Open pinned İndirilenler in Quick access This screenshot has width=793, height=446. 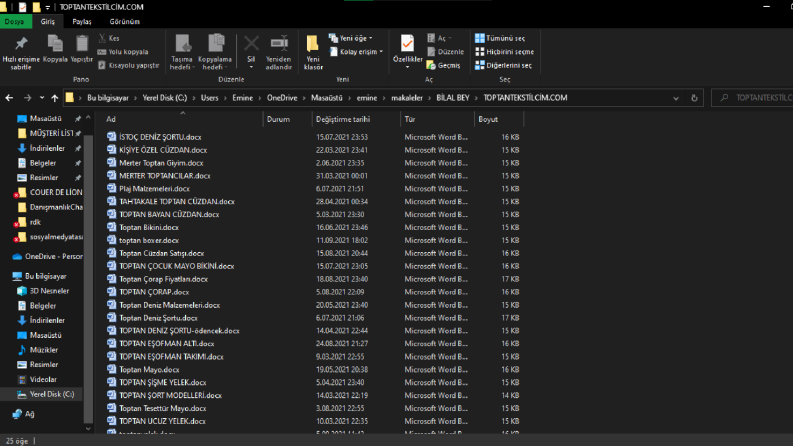tap(47, 148)
